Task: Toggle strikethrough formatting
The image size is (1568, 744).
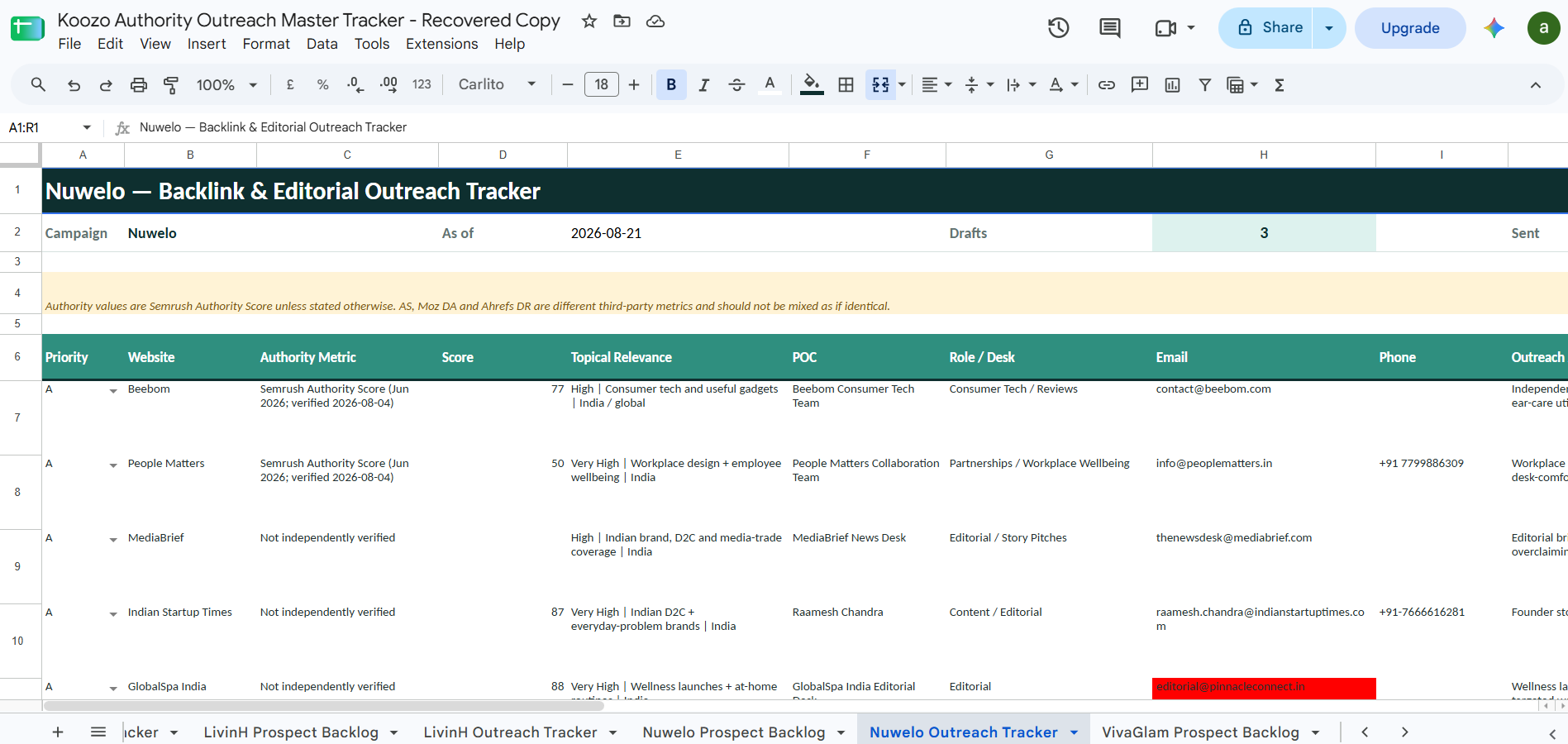Action: coord(736,84)
